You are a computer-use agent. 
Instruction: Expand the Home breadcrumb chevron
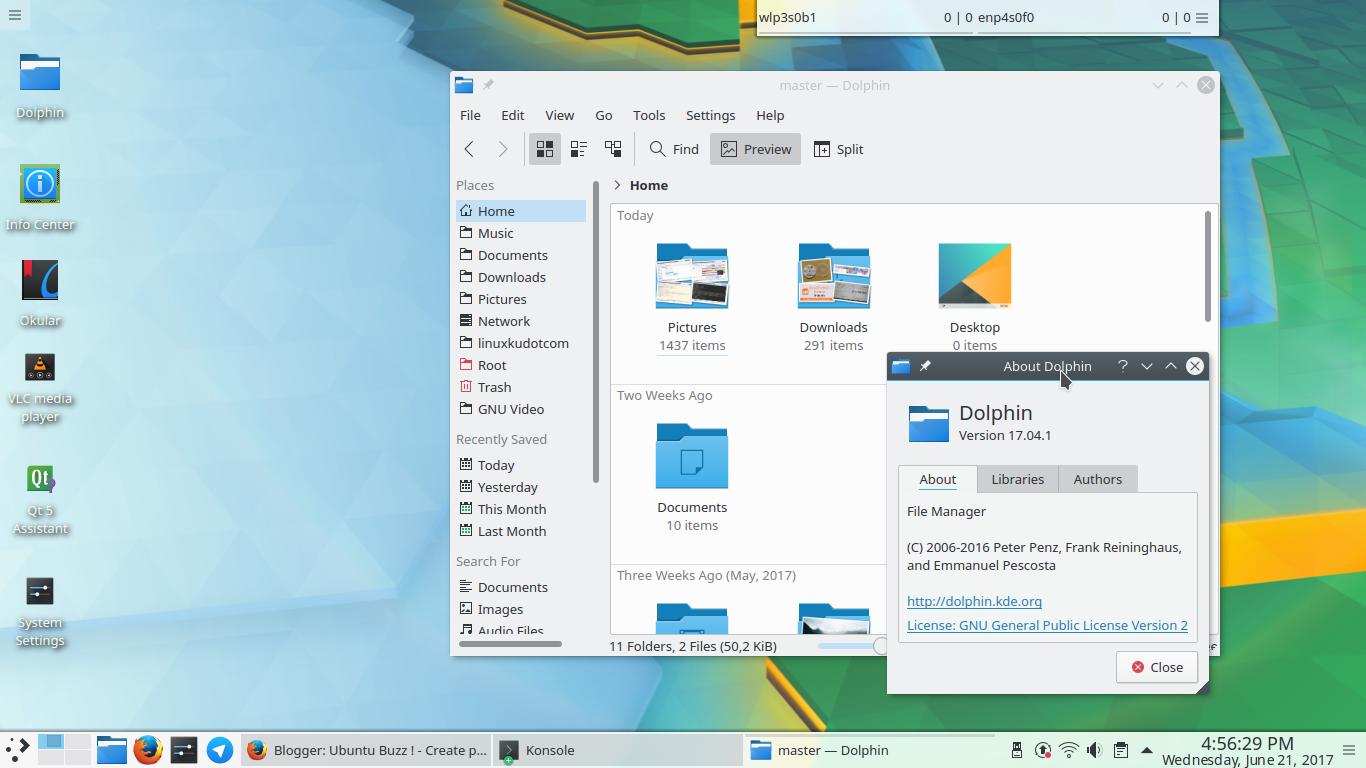tap(618, 185)
